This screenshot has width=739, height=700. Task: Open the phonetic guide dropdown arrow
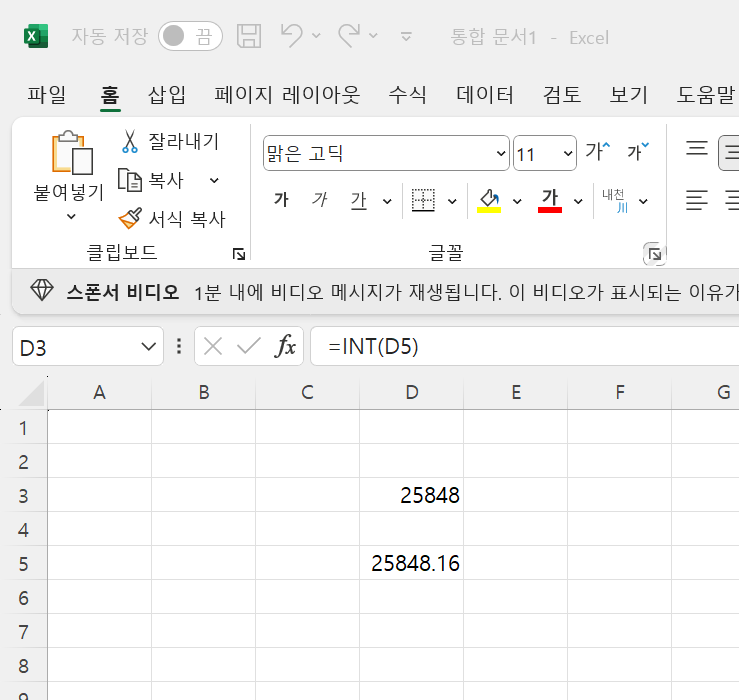pyautogui.click(x=643, y=202)
